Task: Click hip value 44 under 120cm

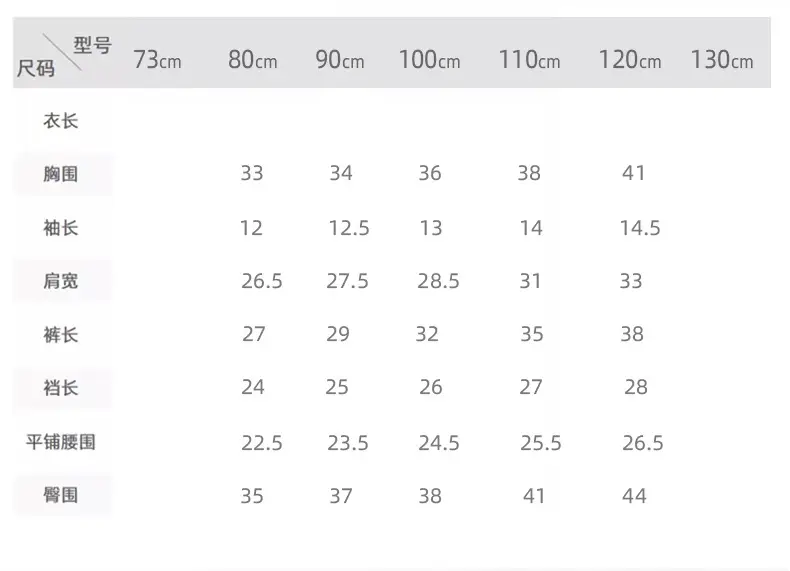Action: 634,496
